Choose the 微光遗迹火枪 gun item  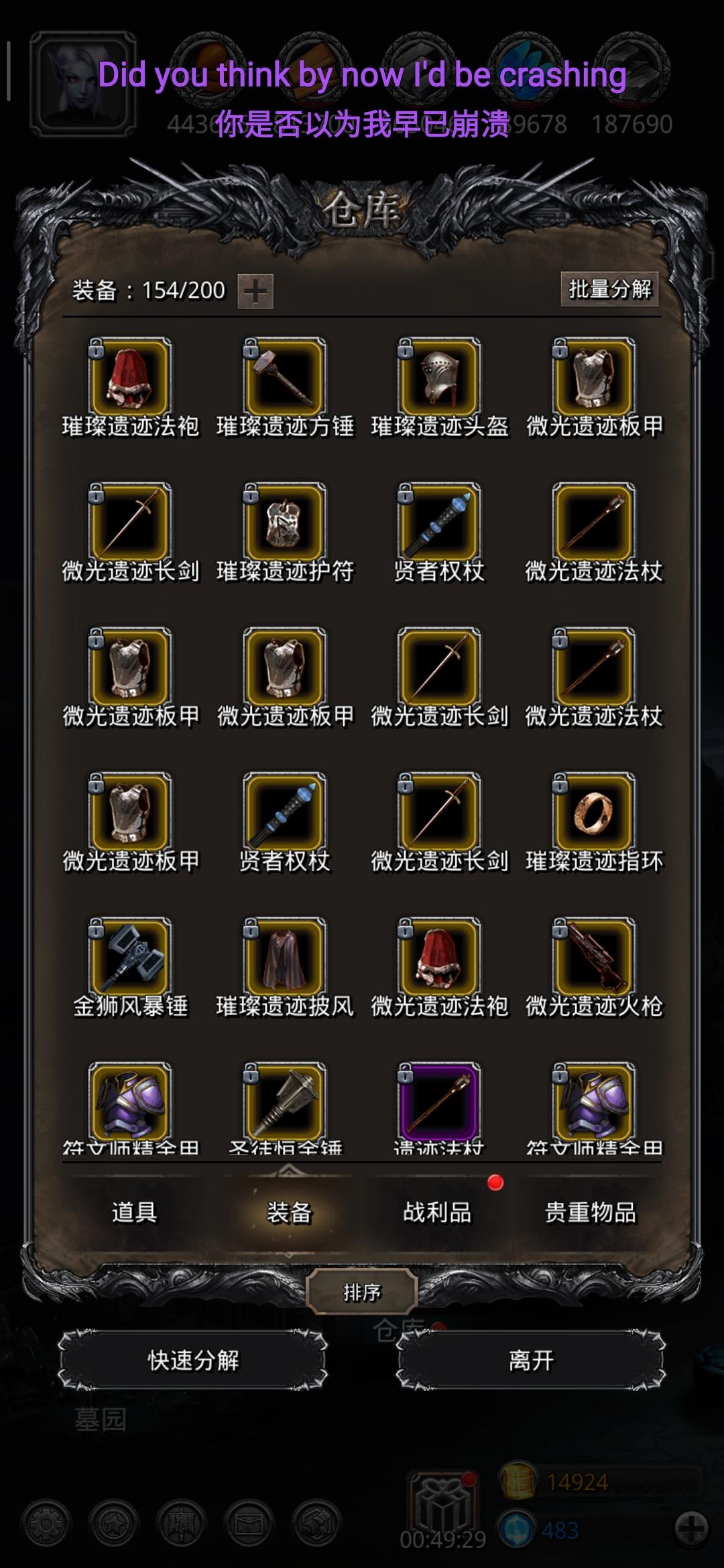point(594,957)
